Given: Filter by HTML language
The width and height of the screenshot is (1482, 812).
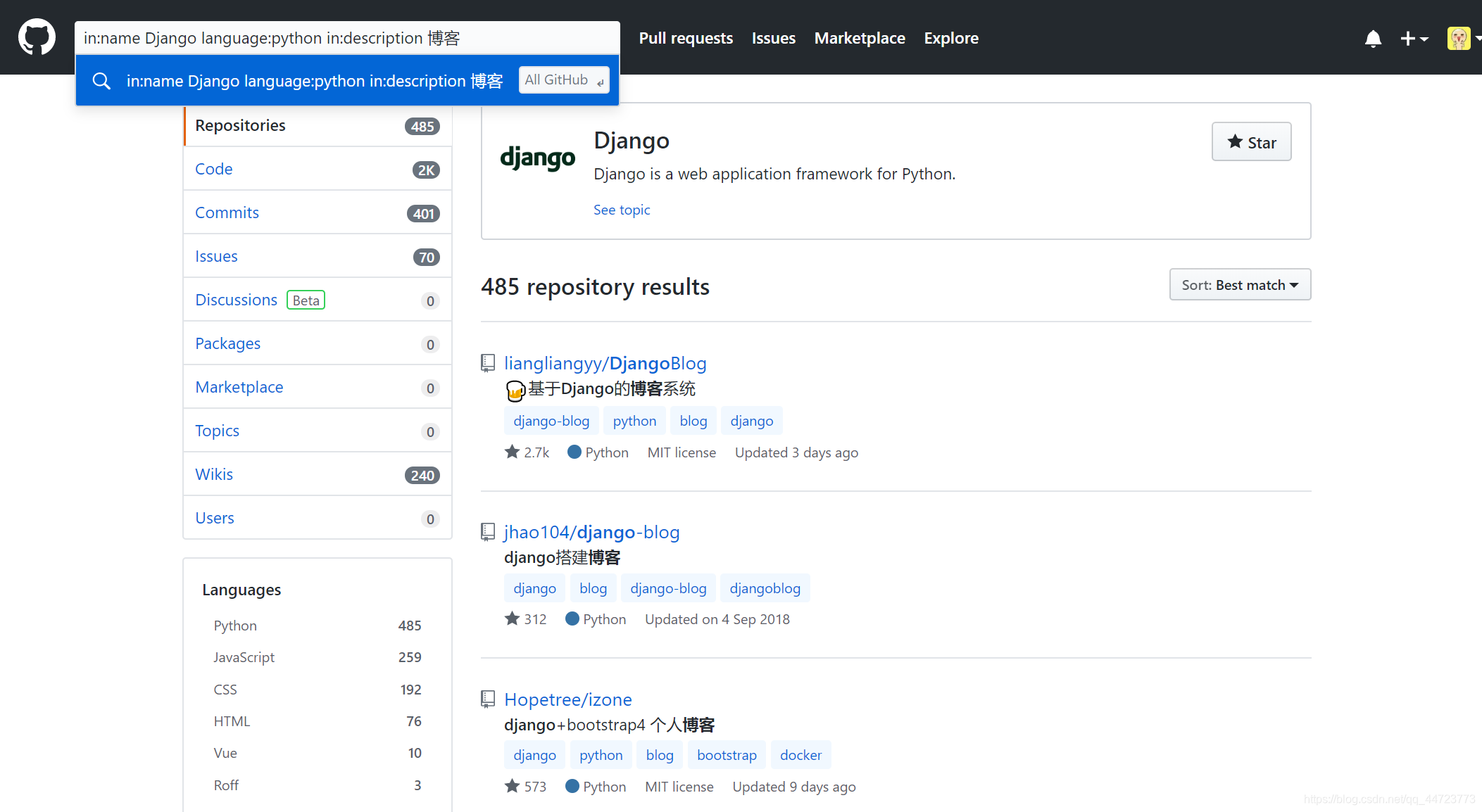Looking at the screenshot, I should [318, 721].
